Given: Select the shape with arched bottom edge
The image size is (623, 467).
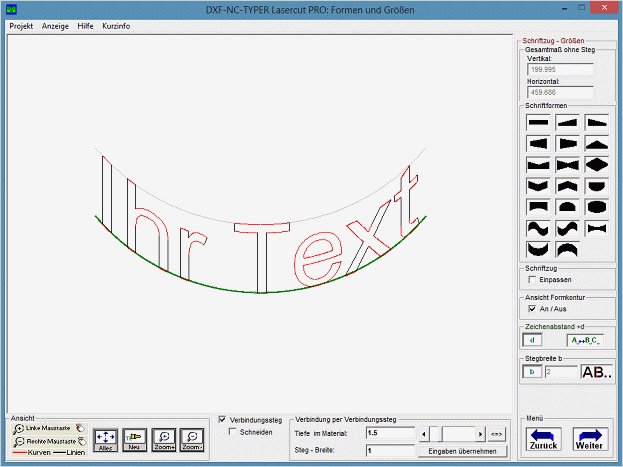Looking at the screenshot, I should [x=538, y=207].
